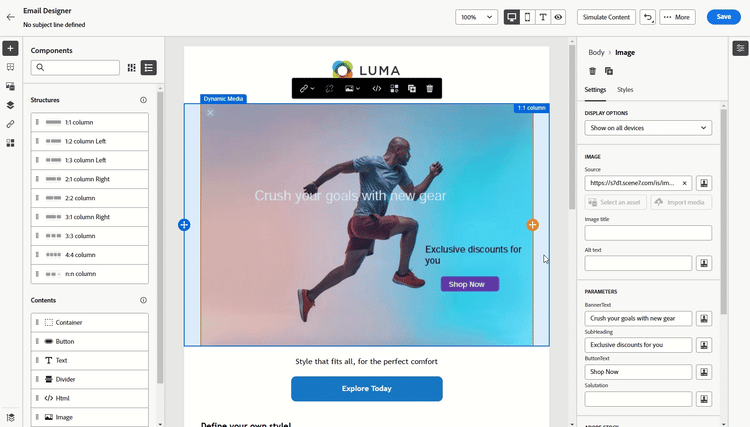Add personalization to SubHeading parameter
750x427 pixels.
(x=704, y=345)
